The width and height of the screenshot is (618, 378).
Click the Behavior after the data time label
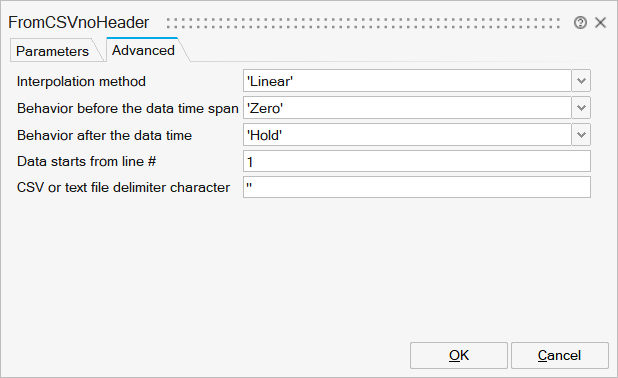(x=104, y=135)
